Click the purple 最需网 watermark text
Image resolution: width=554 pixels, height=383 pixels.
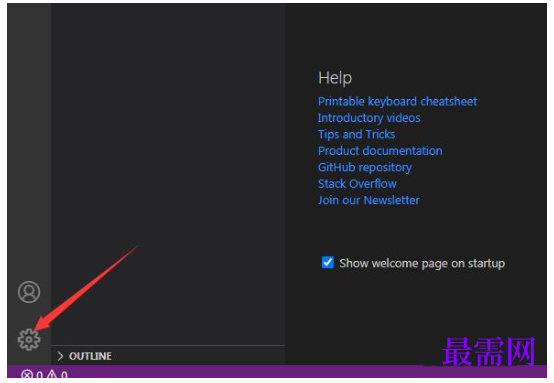(x=488, y=352)
